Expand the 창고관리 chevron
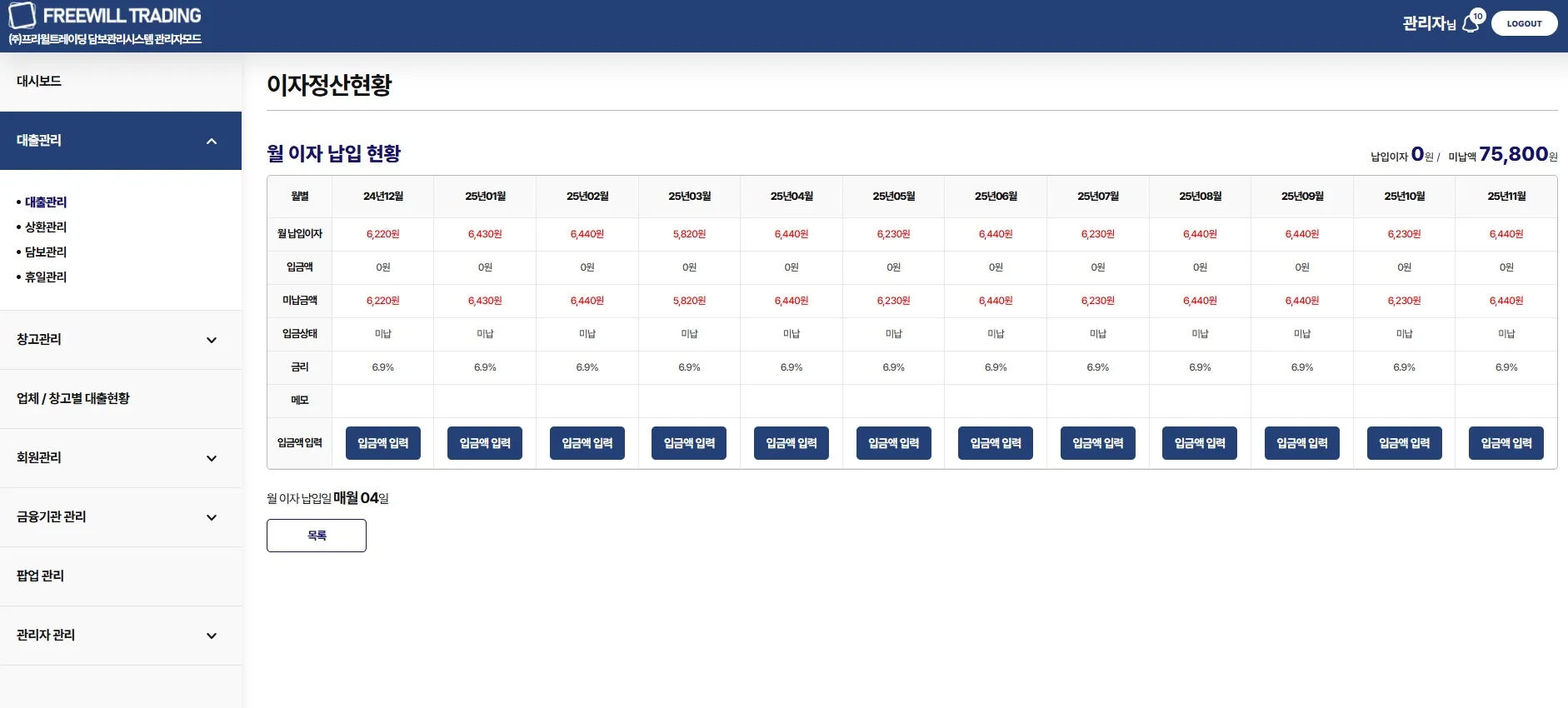The height and width of the screenshot is (708, 1568). [x=212, y=340]
